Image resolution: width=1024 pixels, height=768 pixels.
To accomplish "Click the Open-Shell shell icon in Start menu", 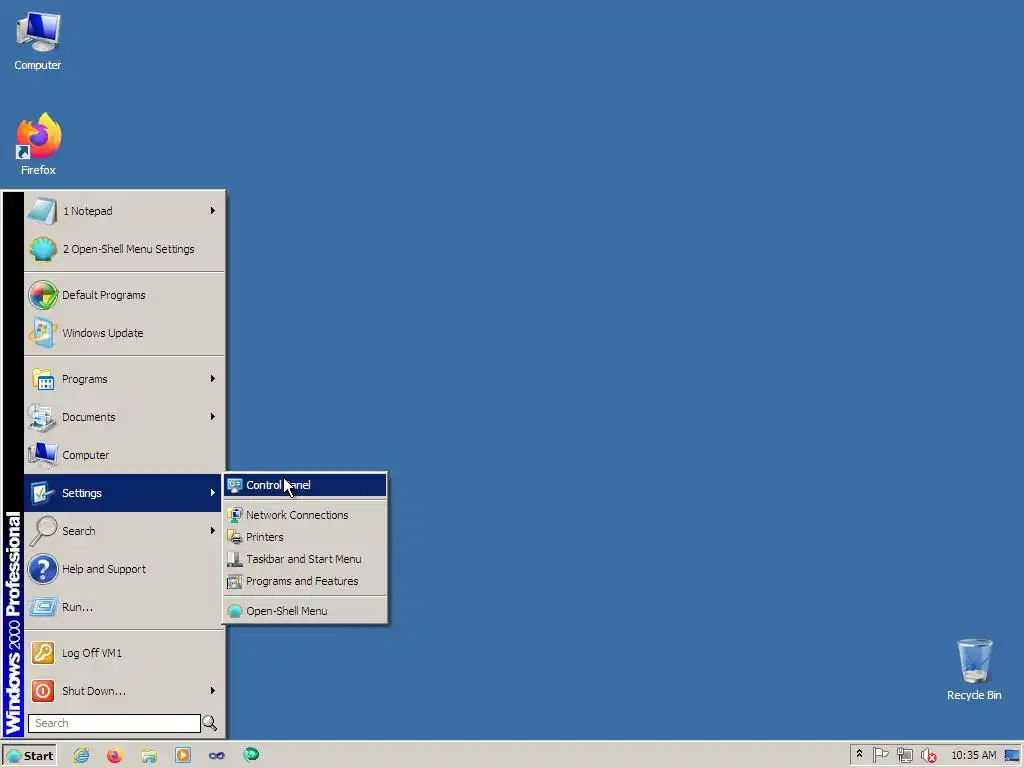I will pos(42,249).
